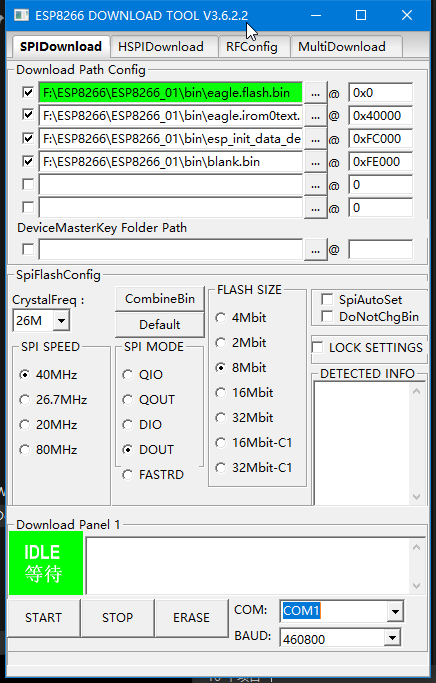Browse DeviceMasterKey folder path

pos(316,250)
